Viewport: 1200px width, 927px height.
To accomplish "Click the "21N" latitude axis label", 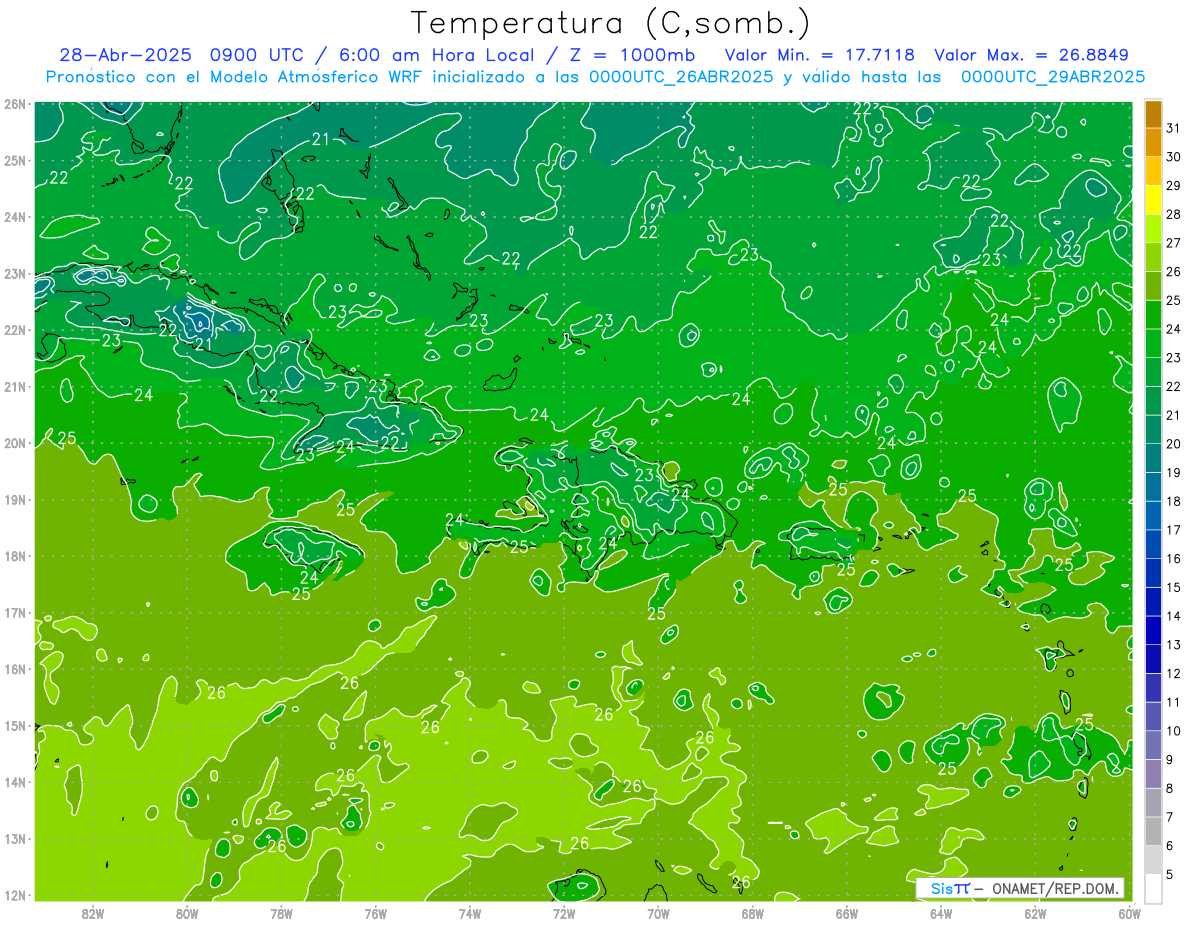I will pyautogui.click(x=14, y=387).
